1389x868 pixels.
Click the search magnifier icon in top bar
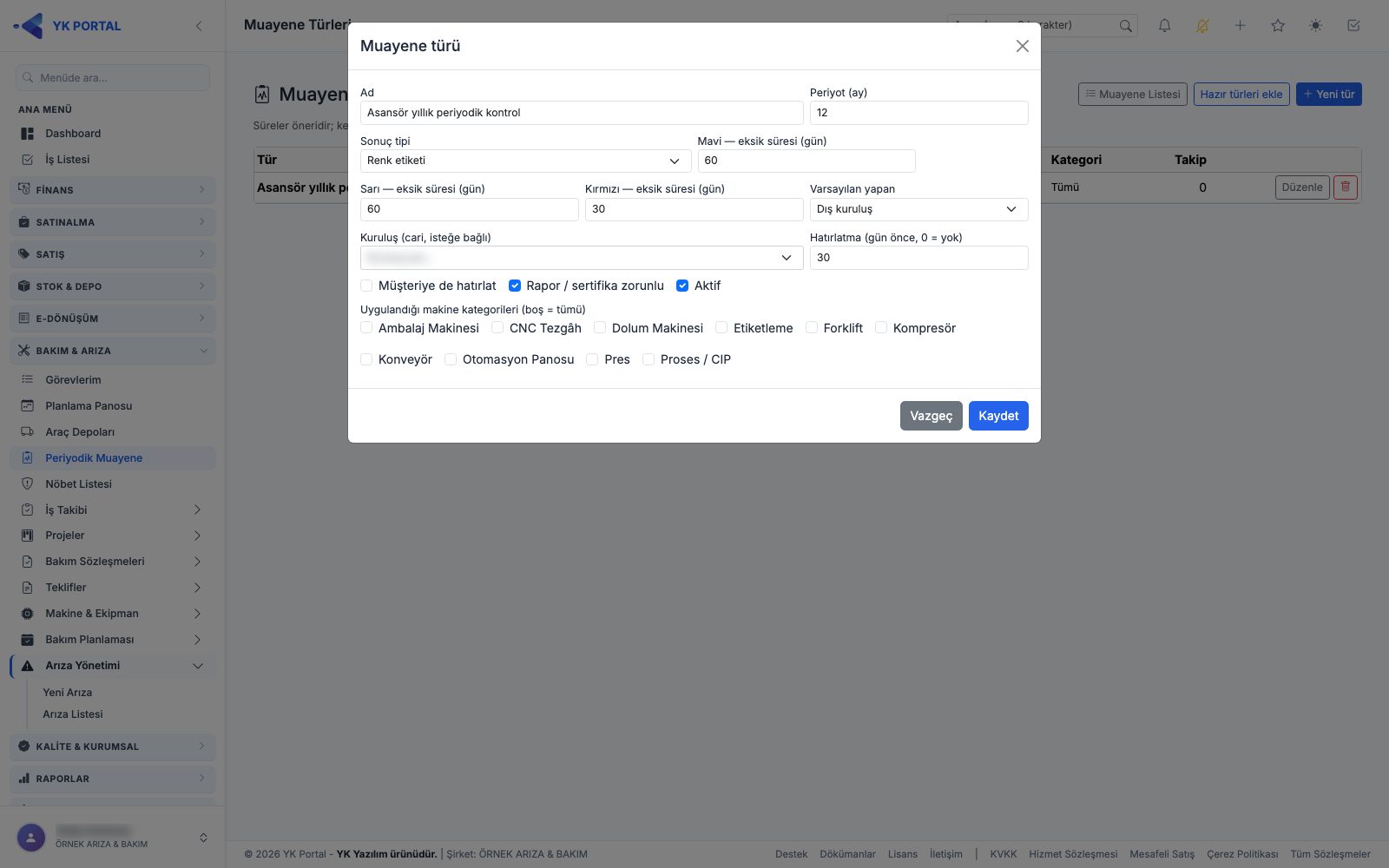[1126, 25]
